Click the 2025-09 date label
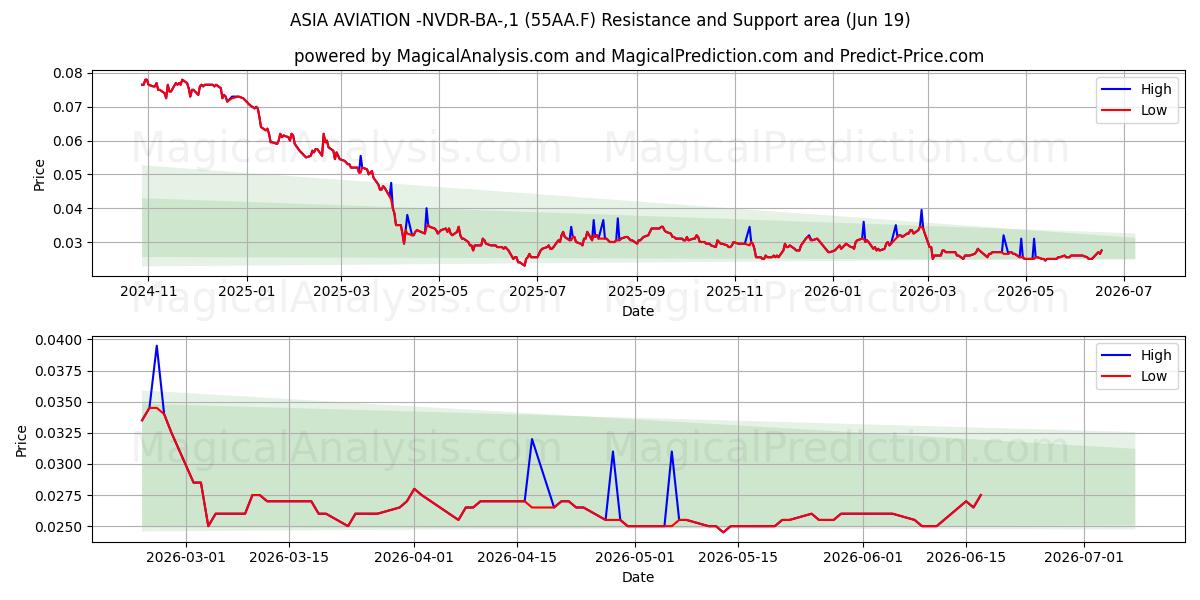Viewport: 1200px width, 600px height. coord(636,291)
